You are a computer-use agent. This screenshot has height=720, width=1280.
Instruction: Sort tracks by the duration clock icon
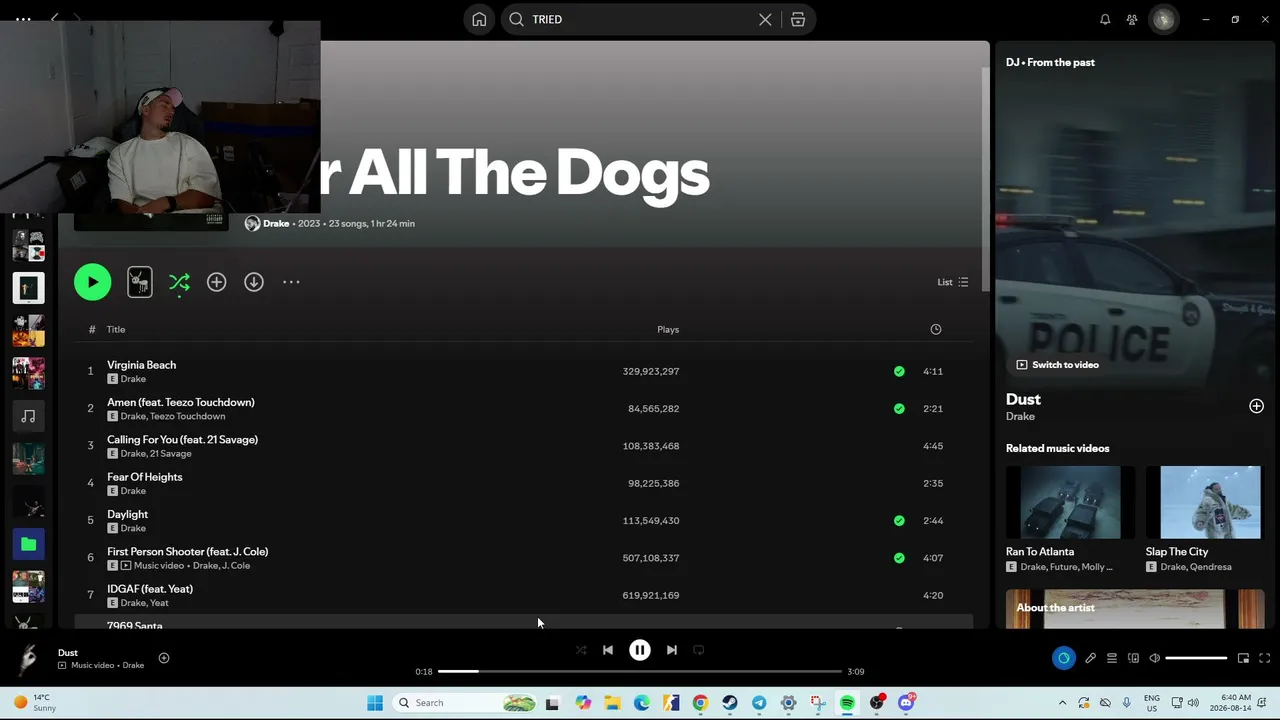point(936,329)
